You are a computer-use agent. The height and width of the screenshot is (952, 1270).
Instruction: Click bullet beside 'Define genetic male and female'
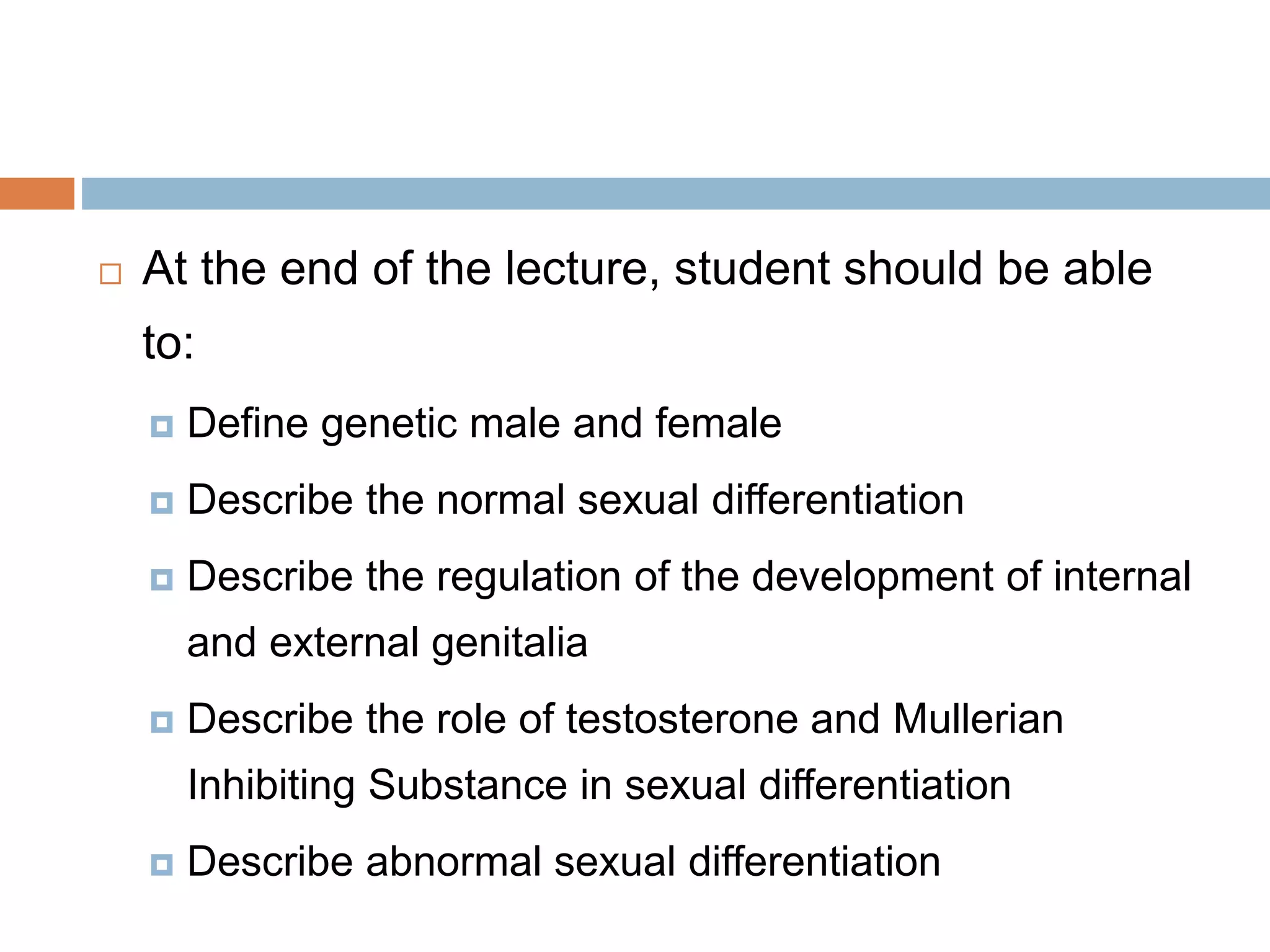[x=162, y=426]
